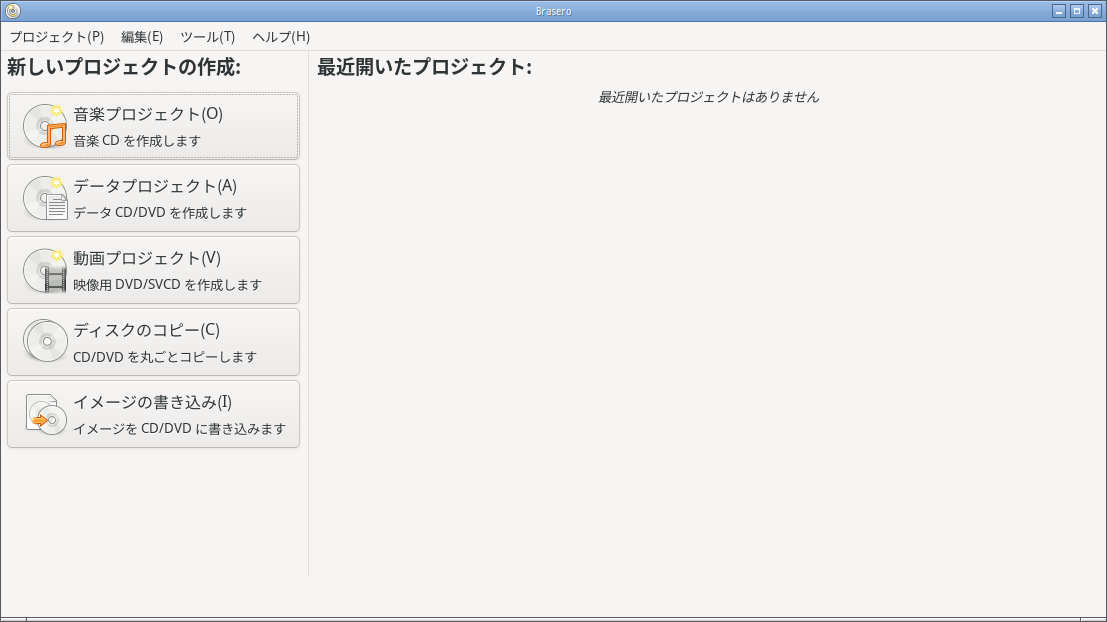The width and height of the screenshot is (1107, 622).
Task: Maximize the Brasero window
Action: pos(1077,11)
